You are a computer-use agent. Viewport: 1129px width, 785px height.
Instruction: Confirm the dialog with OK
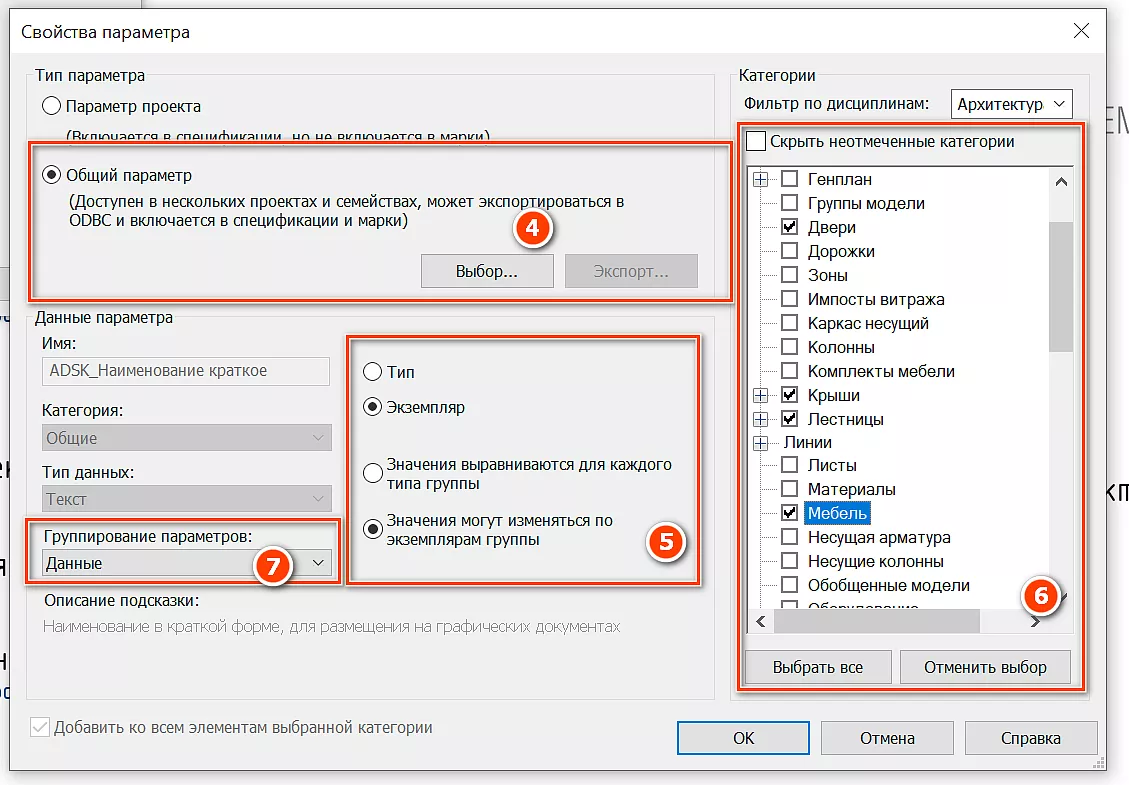pos(743,738)
